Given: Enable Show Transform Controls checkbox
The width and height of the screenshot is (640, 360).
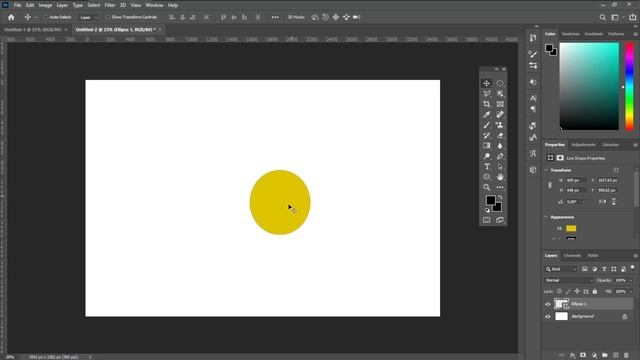Looking at the screenshot, I should [108, 17].
